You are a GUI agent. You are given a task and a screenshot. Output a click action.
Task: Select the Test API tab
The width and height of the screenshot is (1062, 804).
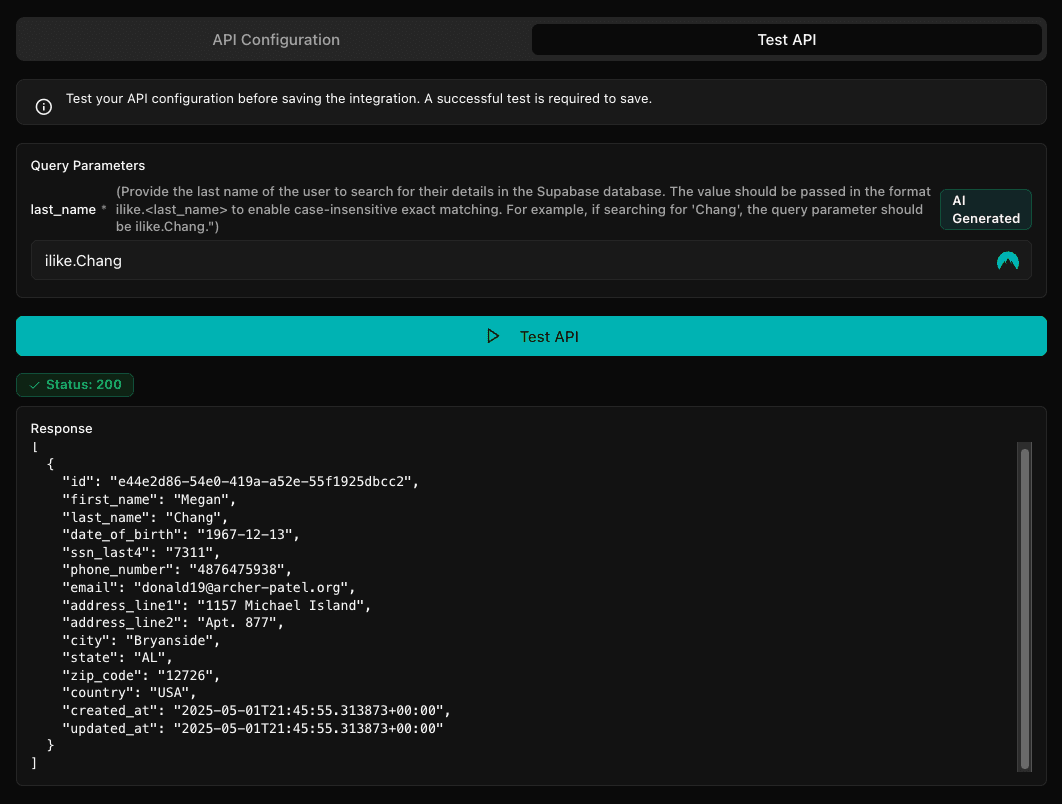(786, 39)
